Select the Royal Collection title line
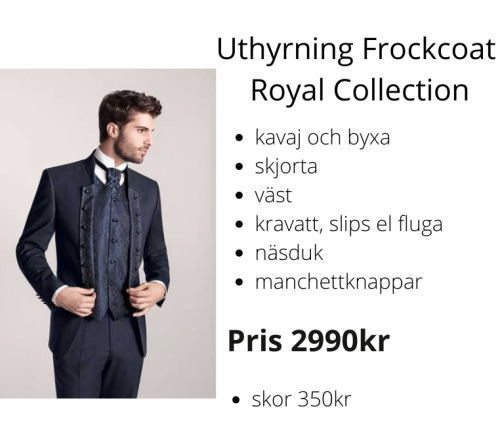500x430 pixels. (x=360, y=90)
